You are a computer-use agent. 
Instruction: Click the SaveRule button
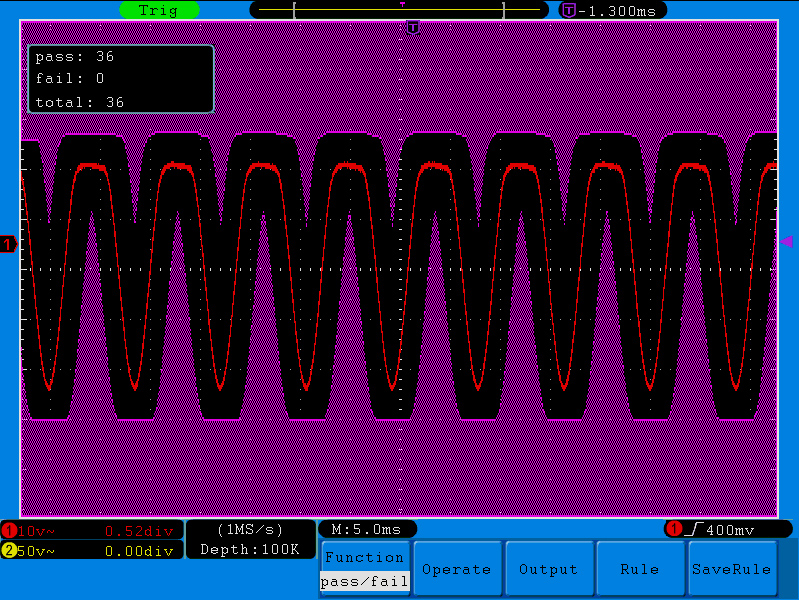(732, 568)
